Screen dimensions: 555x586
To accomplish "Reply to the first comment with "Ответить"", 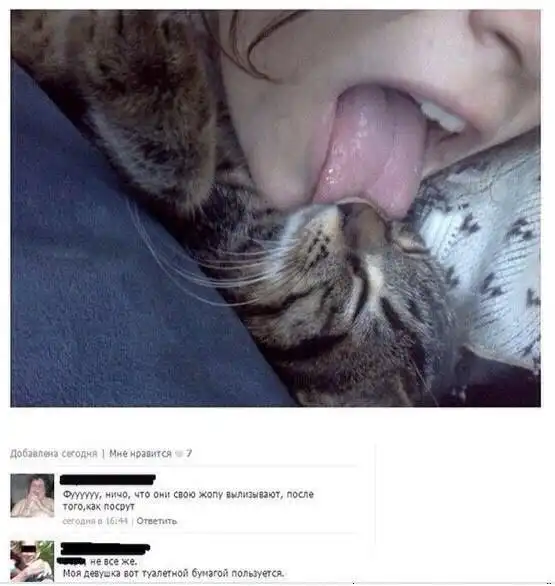I will (x=157, y=521).
